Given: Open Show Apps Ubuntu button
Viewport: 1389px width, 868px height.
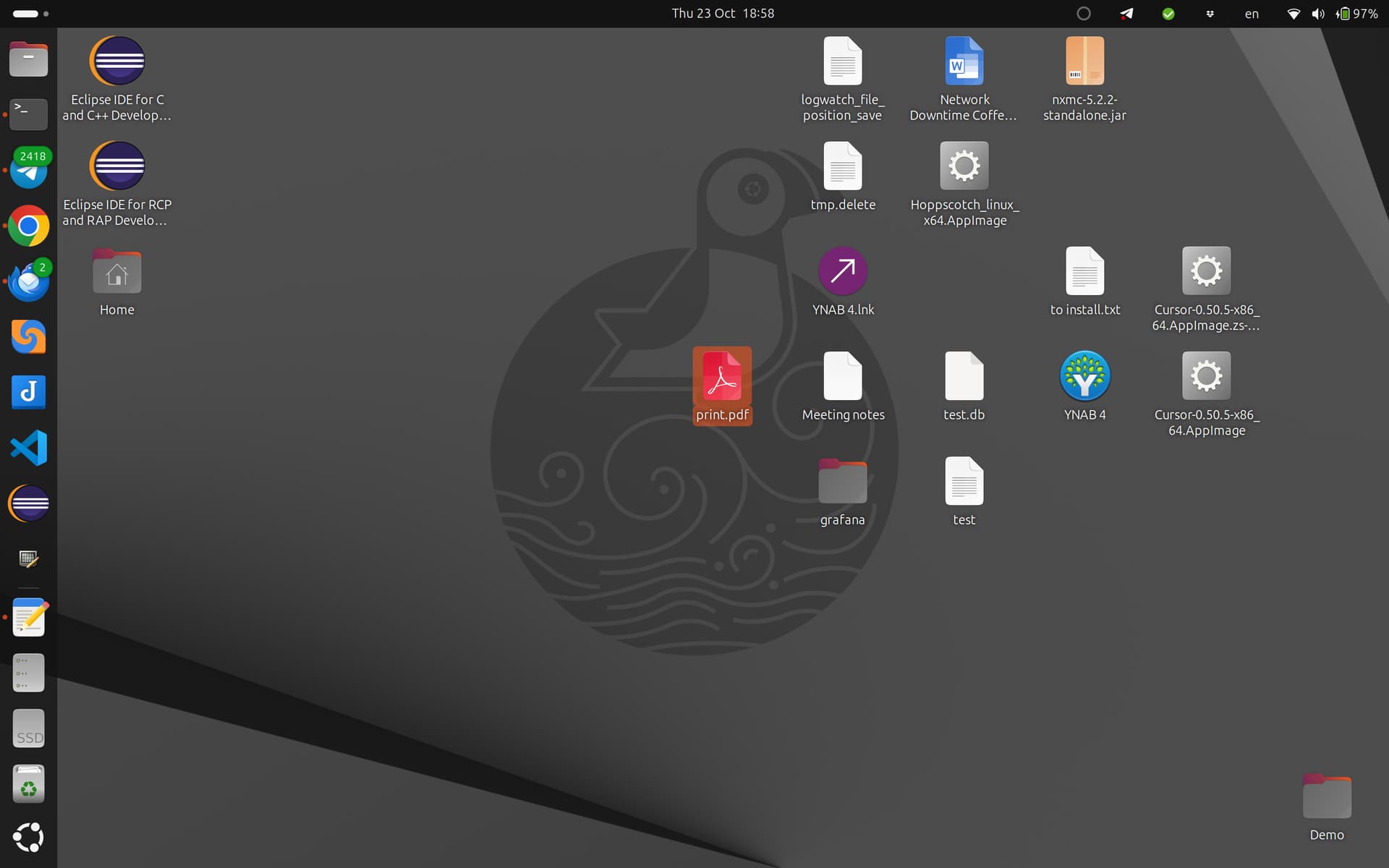Looking at the screenshot, I should (x=29, y=838).
